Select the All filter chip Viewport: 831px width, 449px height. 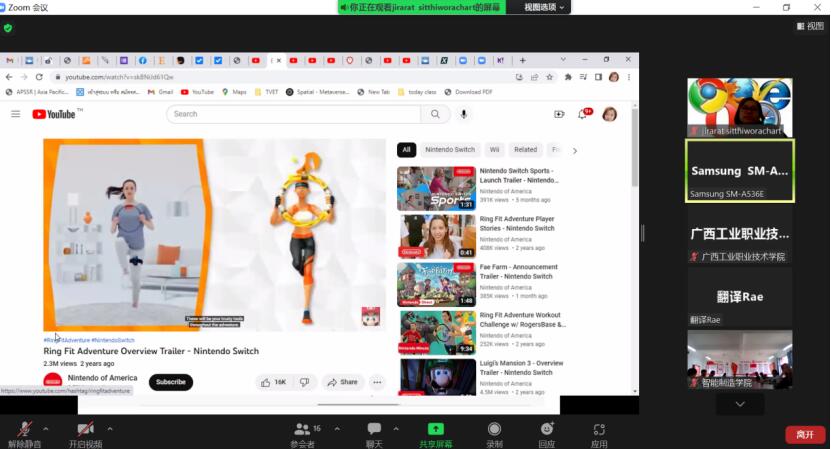(x=406, y=149)
